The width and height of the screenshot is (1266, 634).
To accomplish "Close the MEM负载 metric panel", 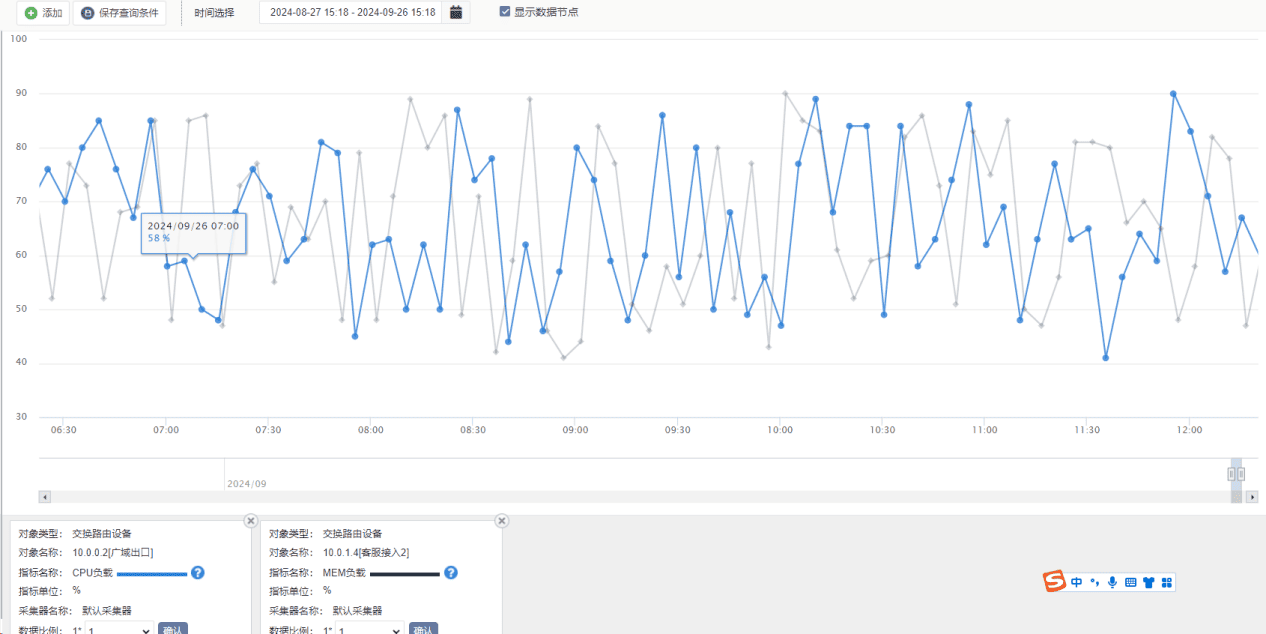I will [x=502, y=521].
